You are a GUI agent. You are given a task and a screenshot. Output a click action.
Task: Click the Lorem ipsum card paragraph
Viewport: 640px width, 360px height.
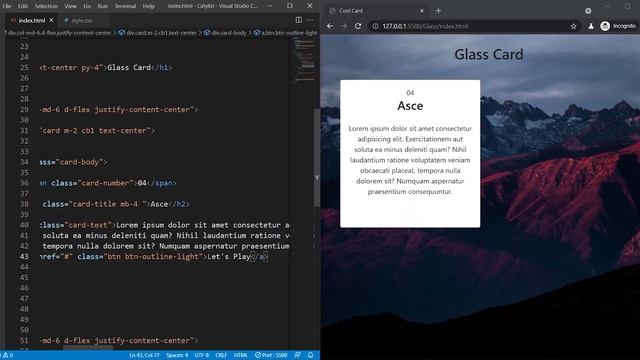pos(410,160)
